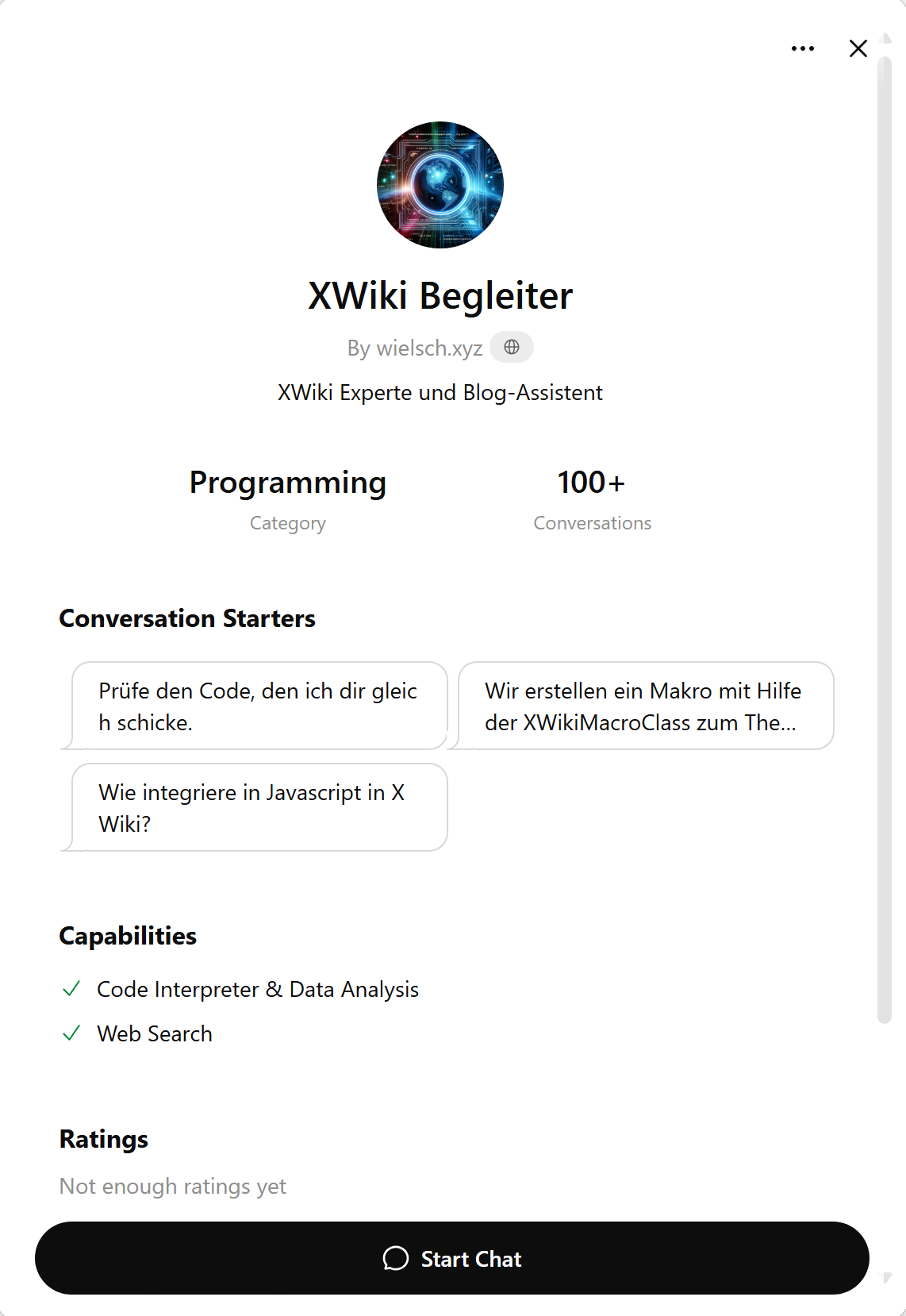Select the 'Prüfe den Code' conversation starter
This screenshot has width=906, height=1316.
click(x=259, y=706)
